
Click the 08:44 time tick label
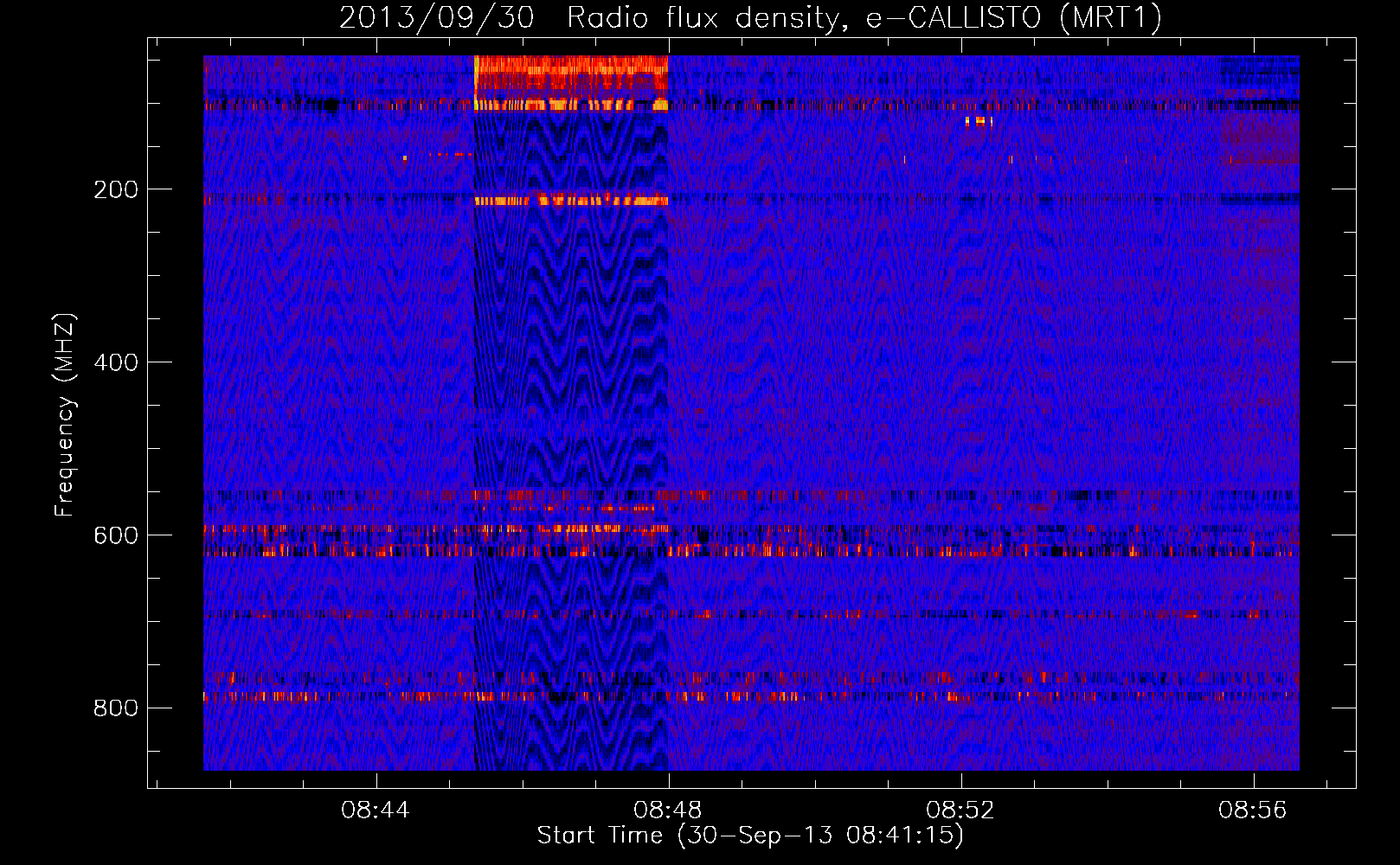376,811
